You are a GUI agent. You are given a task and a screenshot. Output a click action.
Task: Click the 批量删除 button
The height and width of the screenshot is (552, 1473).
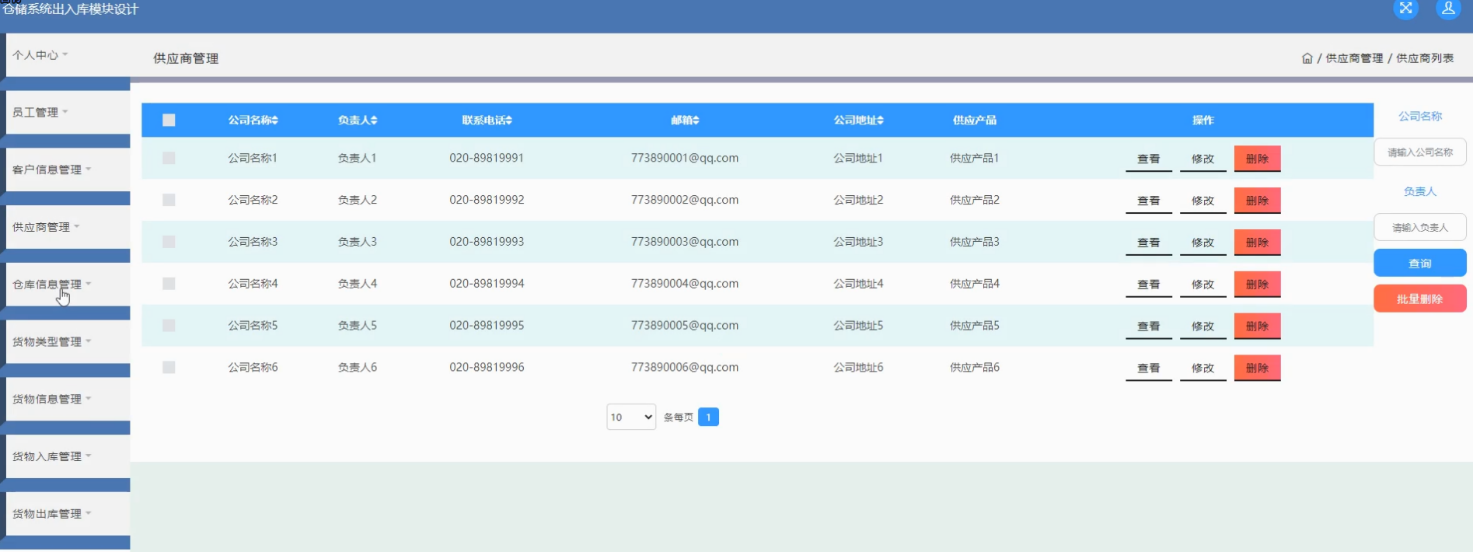click(x=1420, y=298)
